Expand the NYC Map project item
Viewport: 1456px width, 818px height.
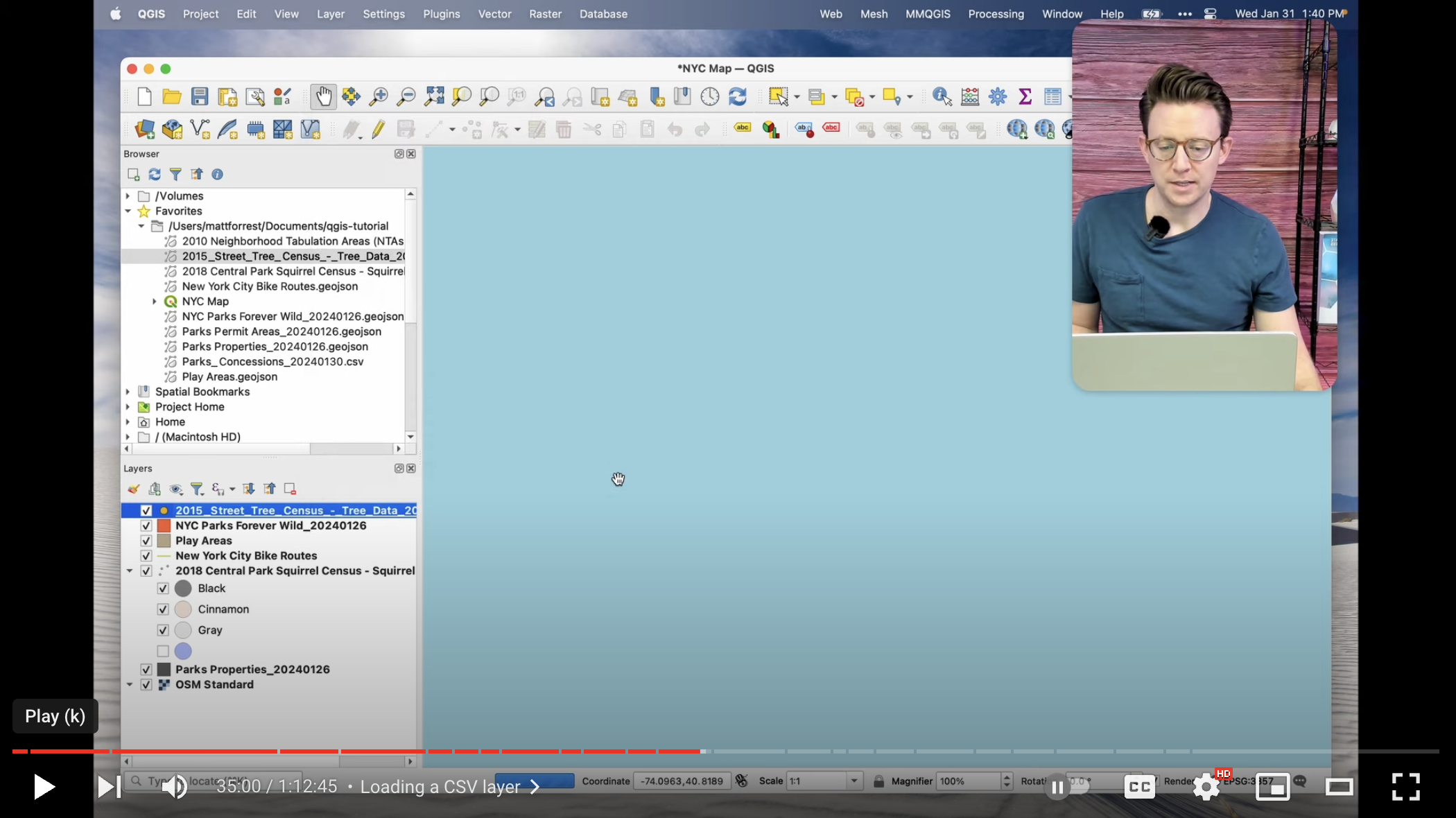pos(155,302)
